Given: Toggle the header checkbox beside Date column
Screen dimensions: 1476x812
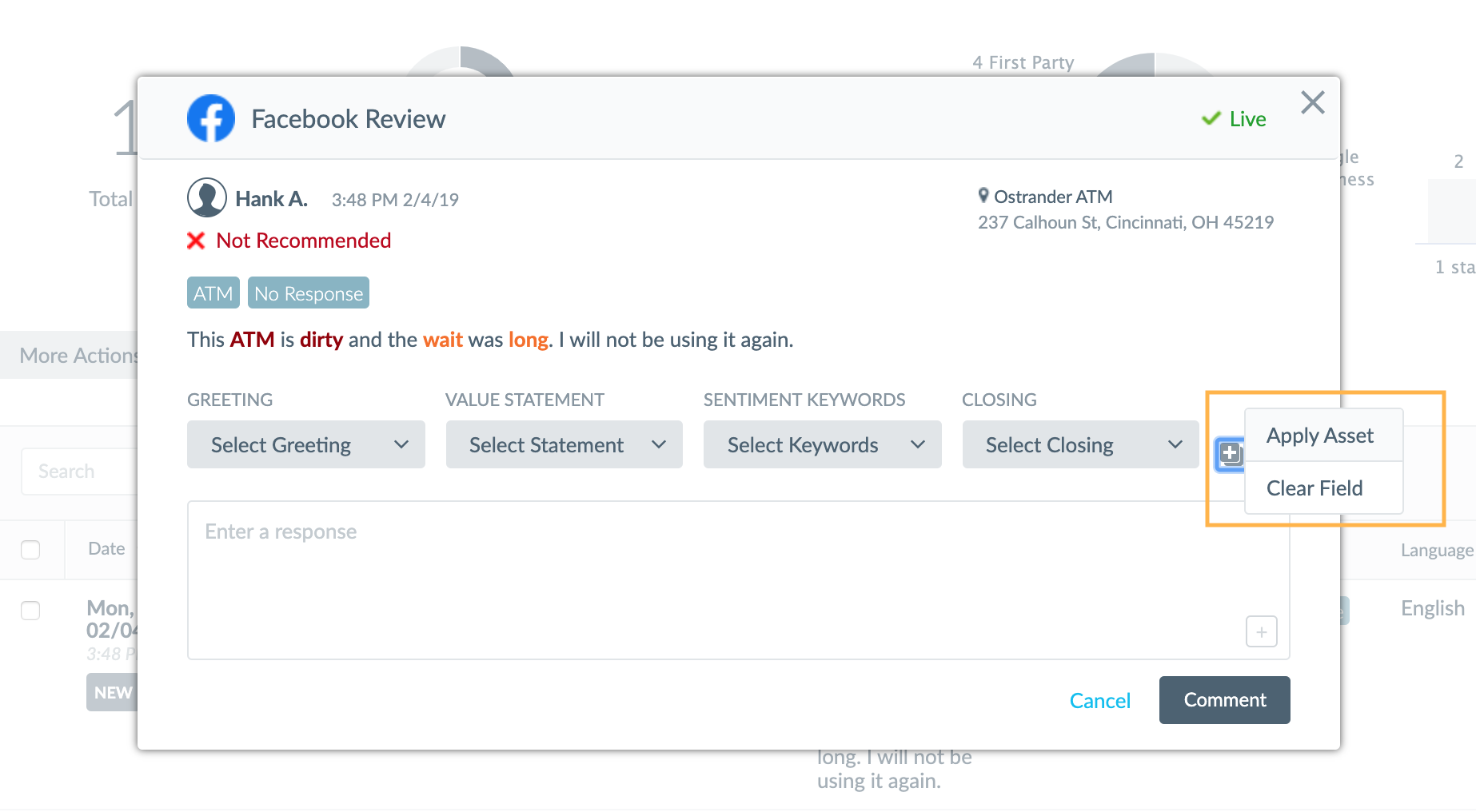Looking at the screenshot, I should (x=30, y=550).
